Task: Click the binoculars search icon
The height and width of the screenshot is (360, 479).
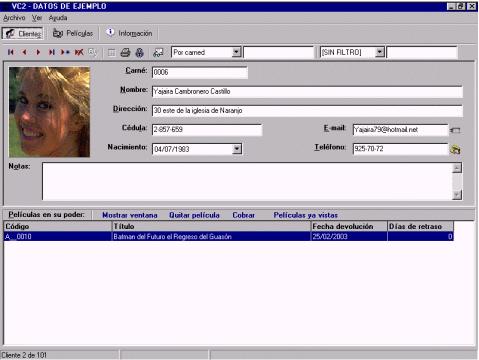Action: point(158,53)
